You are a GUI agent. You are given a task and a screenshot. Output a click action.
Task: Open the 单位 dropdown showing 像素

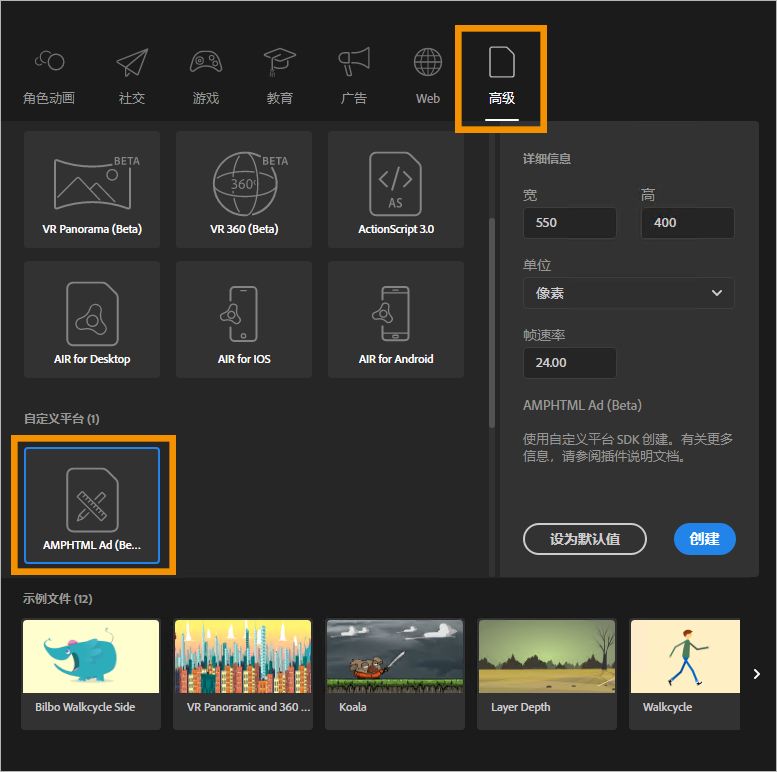[x=628, y=293]
